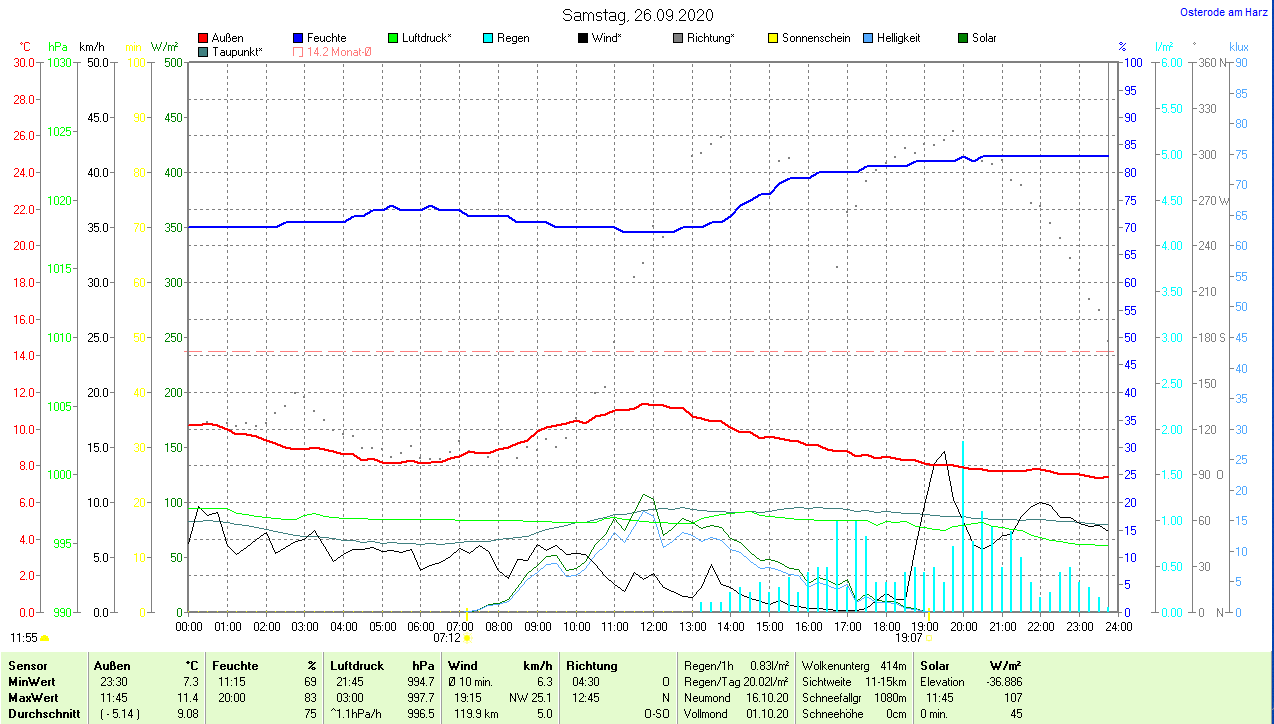Click the Luftdruck column header in table
Viewport: 1274px width, 724px height.
click(x=355, y=665)
